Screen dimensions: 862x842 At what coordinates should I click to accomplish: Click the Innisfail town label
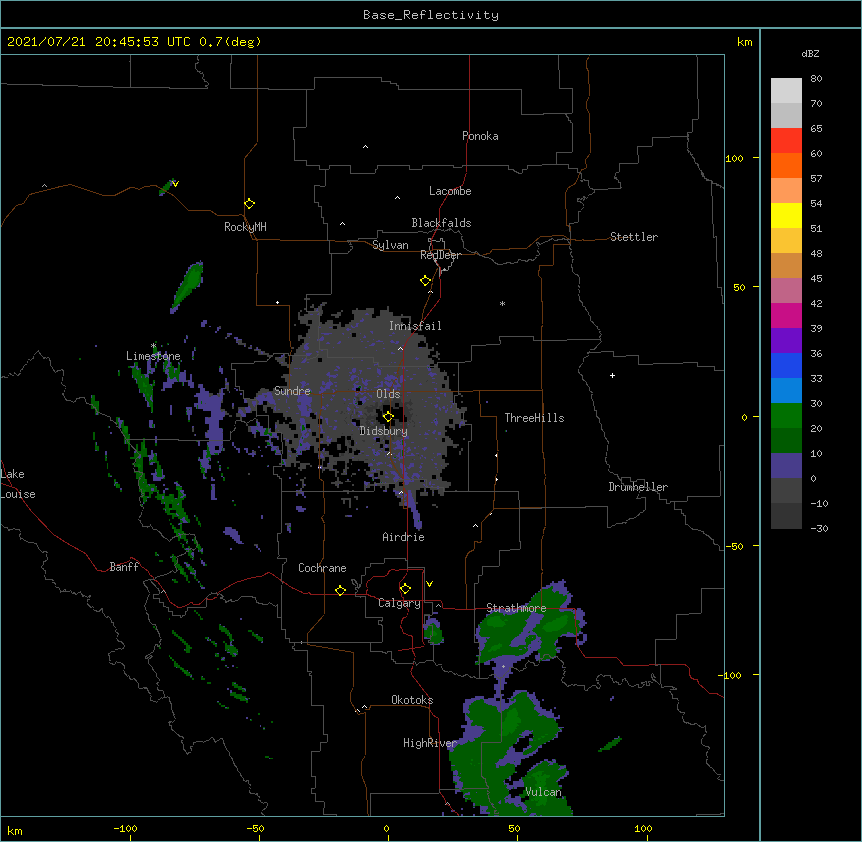point(415,326)
